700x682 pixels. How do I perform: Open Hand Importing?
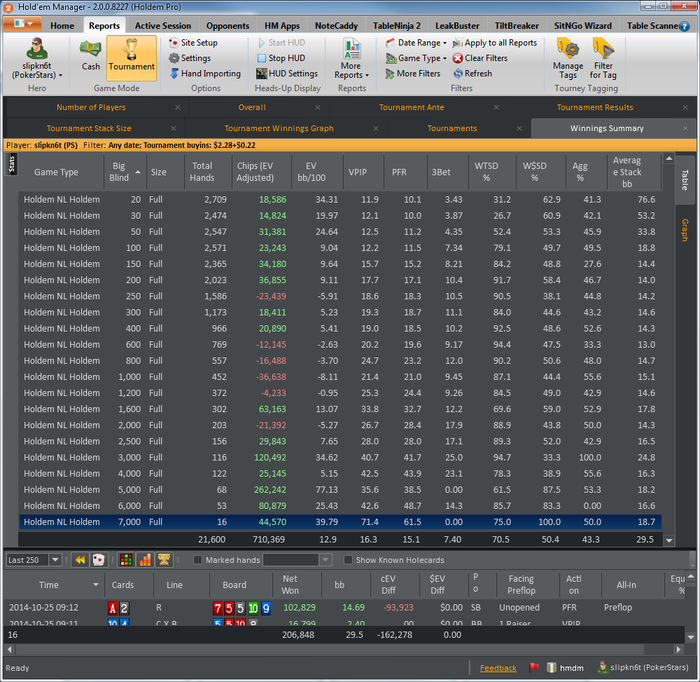205,74
